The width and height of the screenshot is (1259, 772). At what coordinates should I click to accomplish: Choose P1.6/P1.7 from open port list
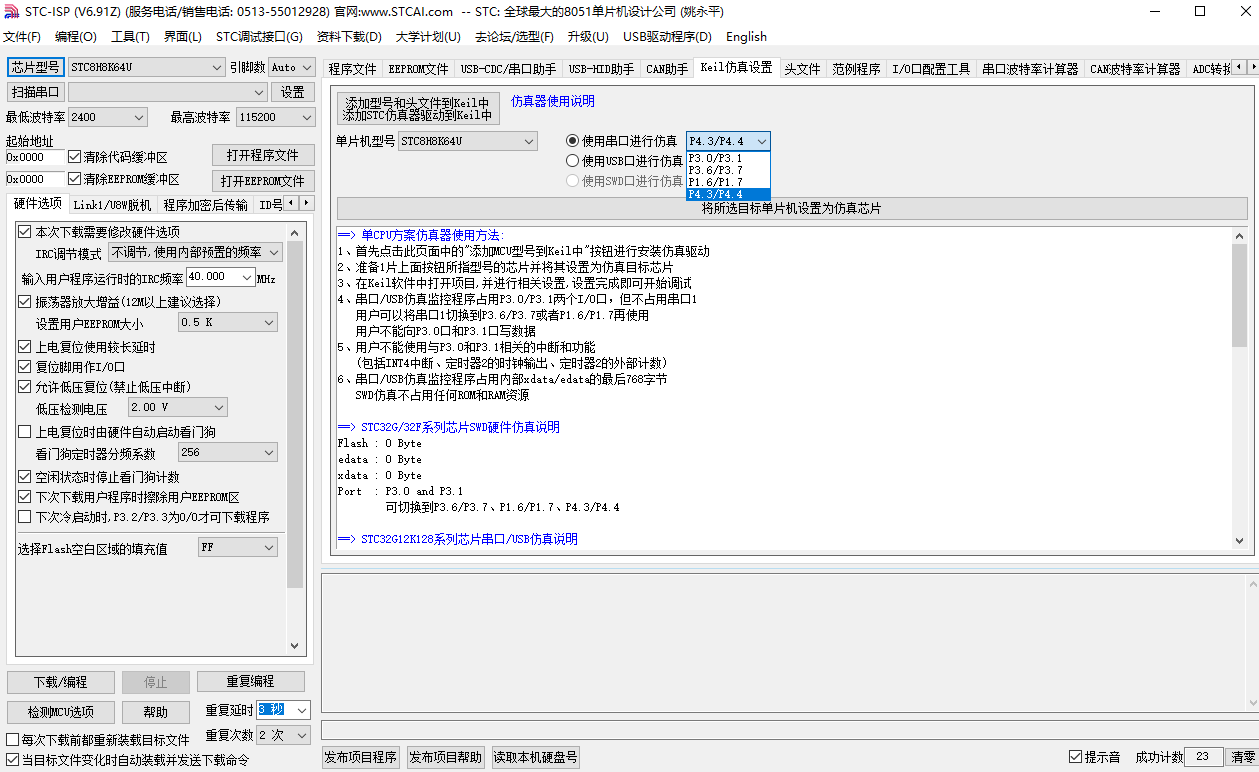[728, 182]
